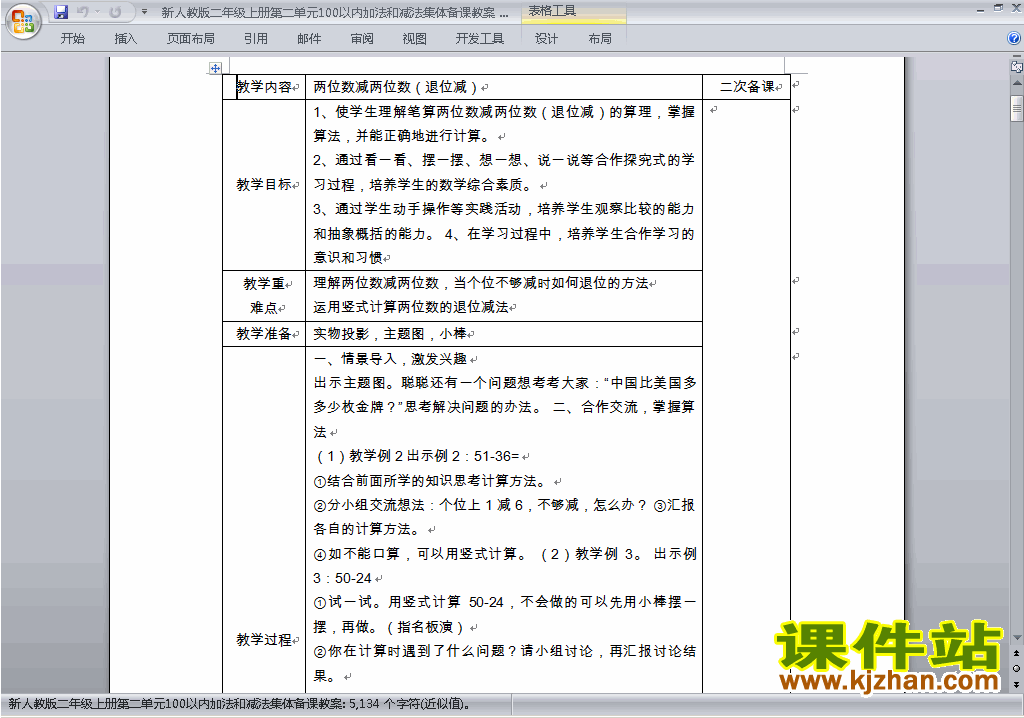This screenshot has width=1024, height=718.
Task: Switch to the 开发工具 ribbon tab
Action: coord(479,39)
